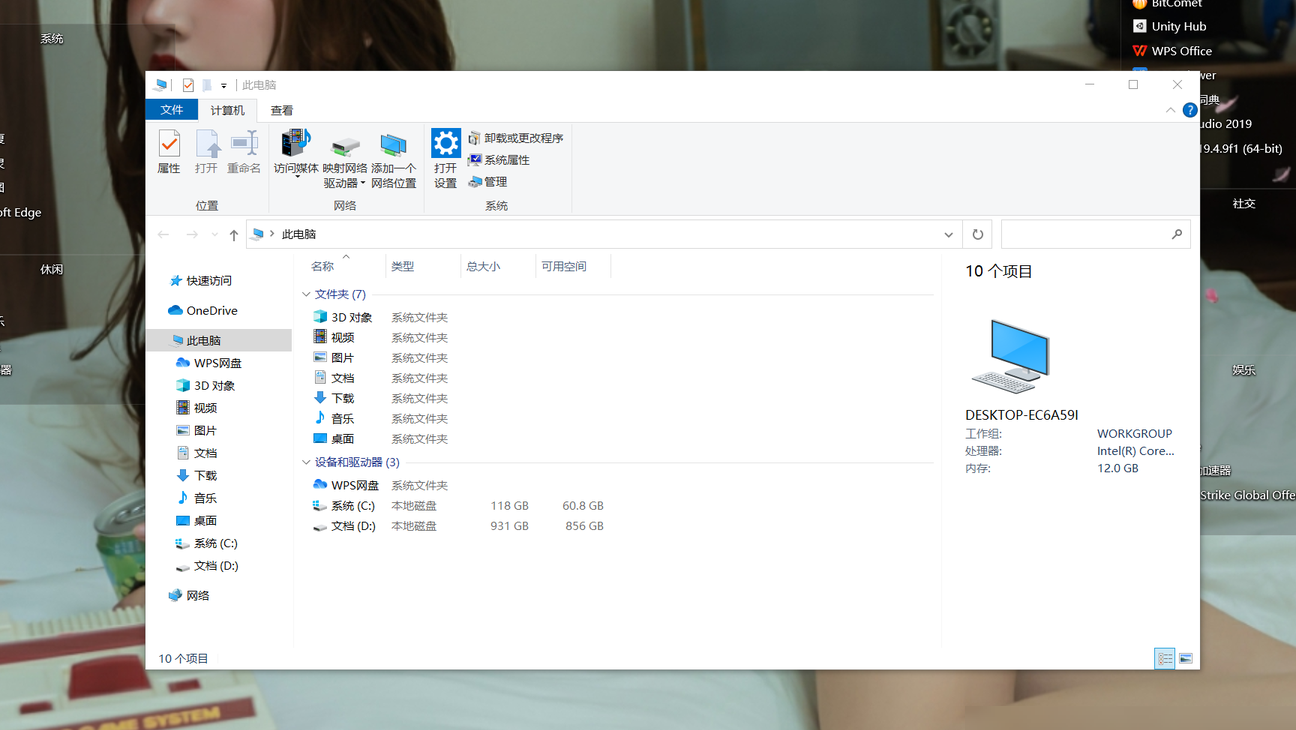Select 下载 in navigation pane
This screenshot has height=730, width=1296.
click(196, 476)
